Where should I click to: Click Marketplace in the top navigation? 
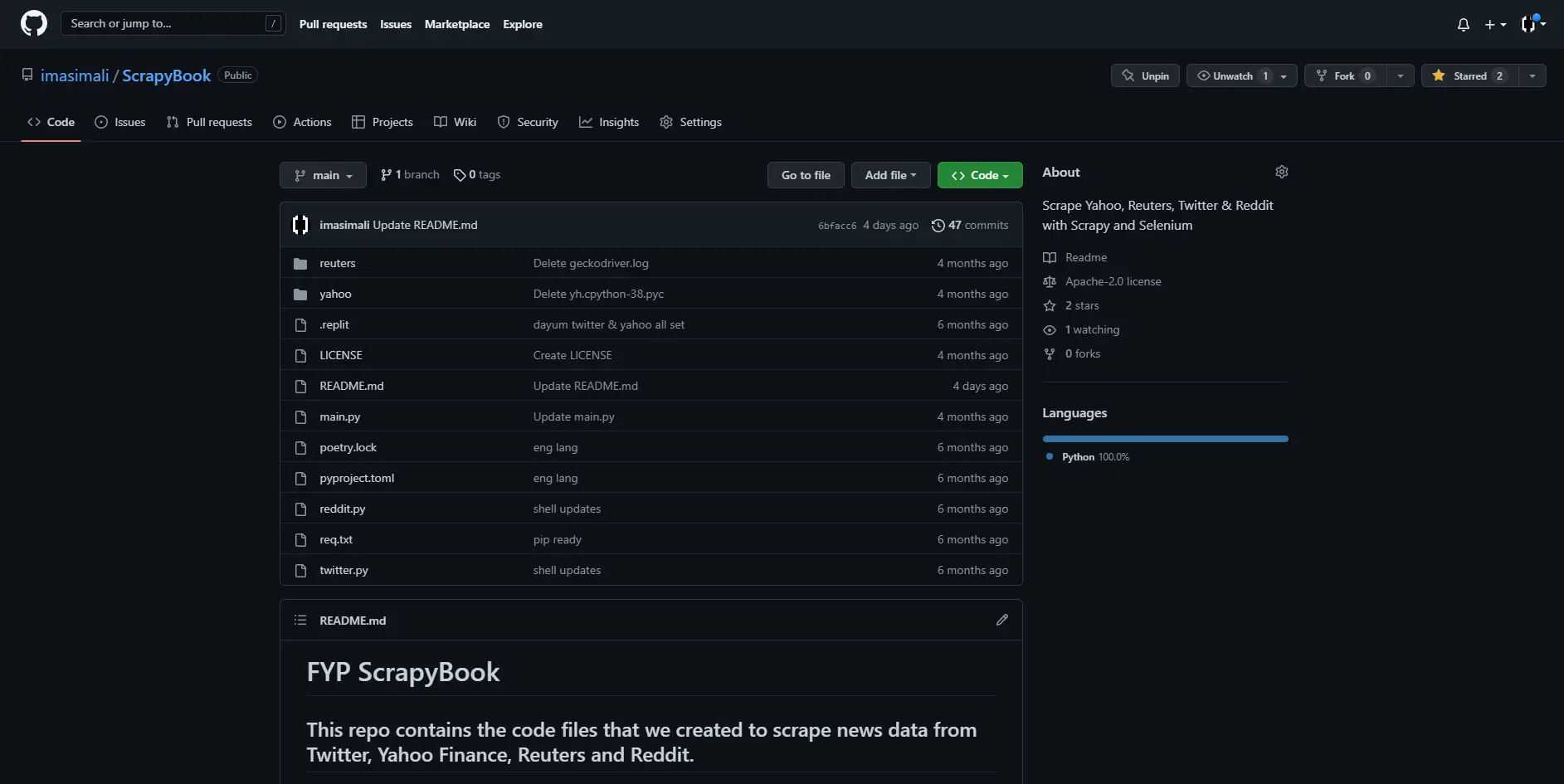[x=457, y=24]
